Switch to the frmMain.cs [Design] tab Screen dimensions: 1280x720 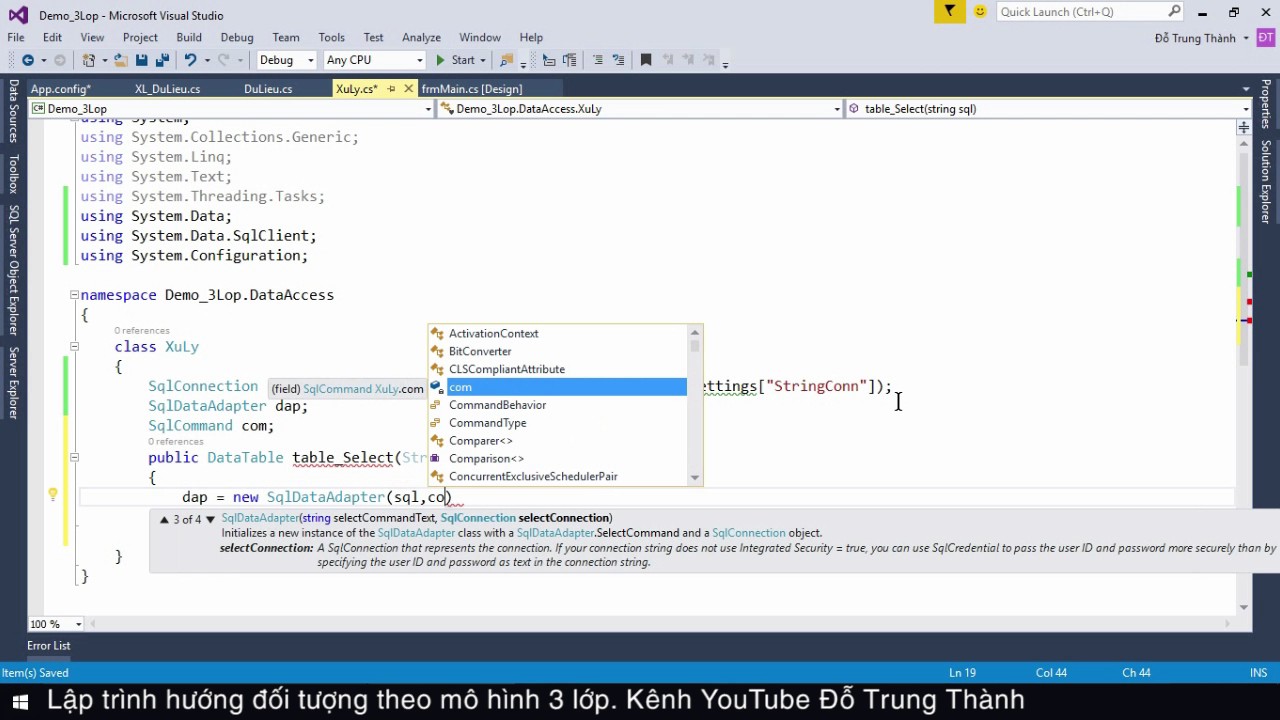click(472, 89)
